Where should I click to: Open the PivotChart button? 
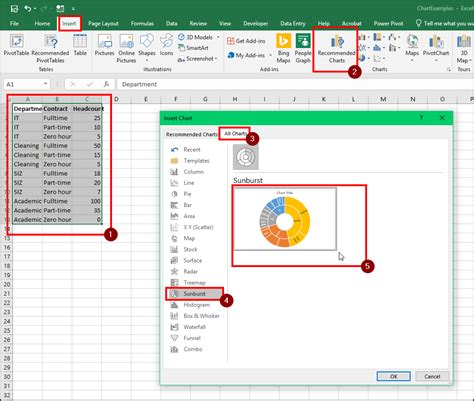tap(436, 47)
